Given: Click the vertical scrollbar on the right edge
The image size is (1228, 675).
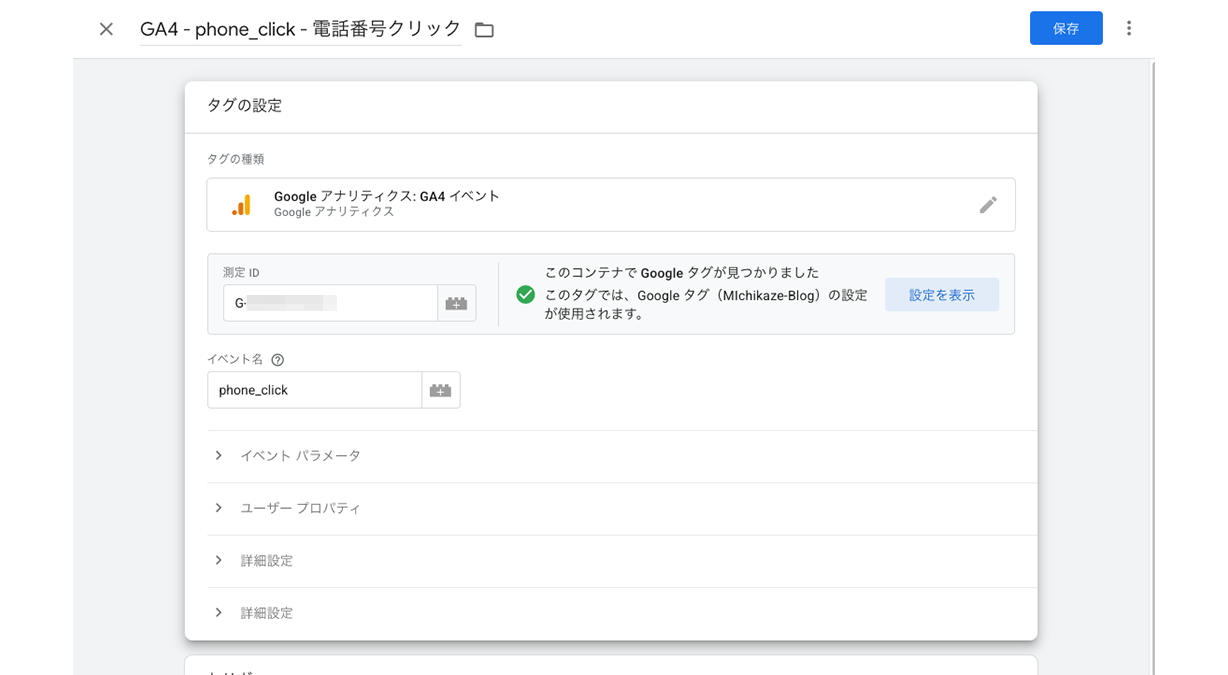Looking at the screenshot, I should [1153, 366].
